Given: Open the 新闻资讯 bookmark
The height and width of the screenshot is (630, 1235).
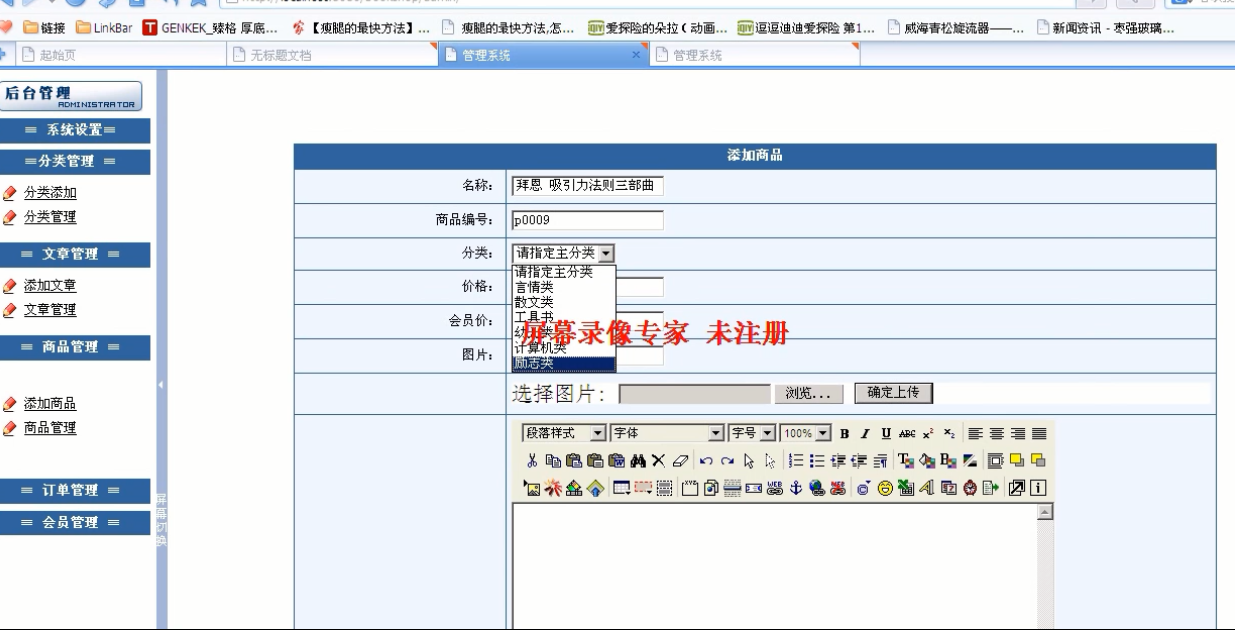Looking at the screenshot, I should (1105, 27).
